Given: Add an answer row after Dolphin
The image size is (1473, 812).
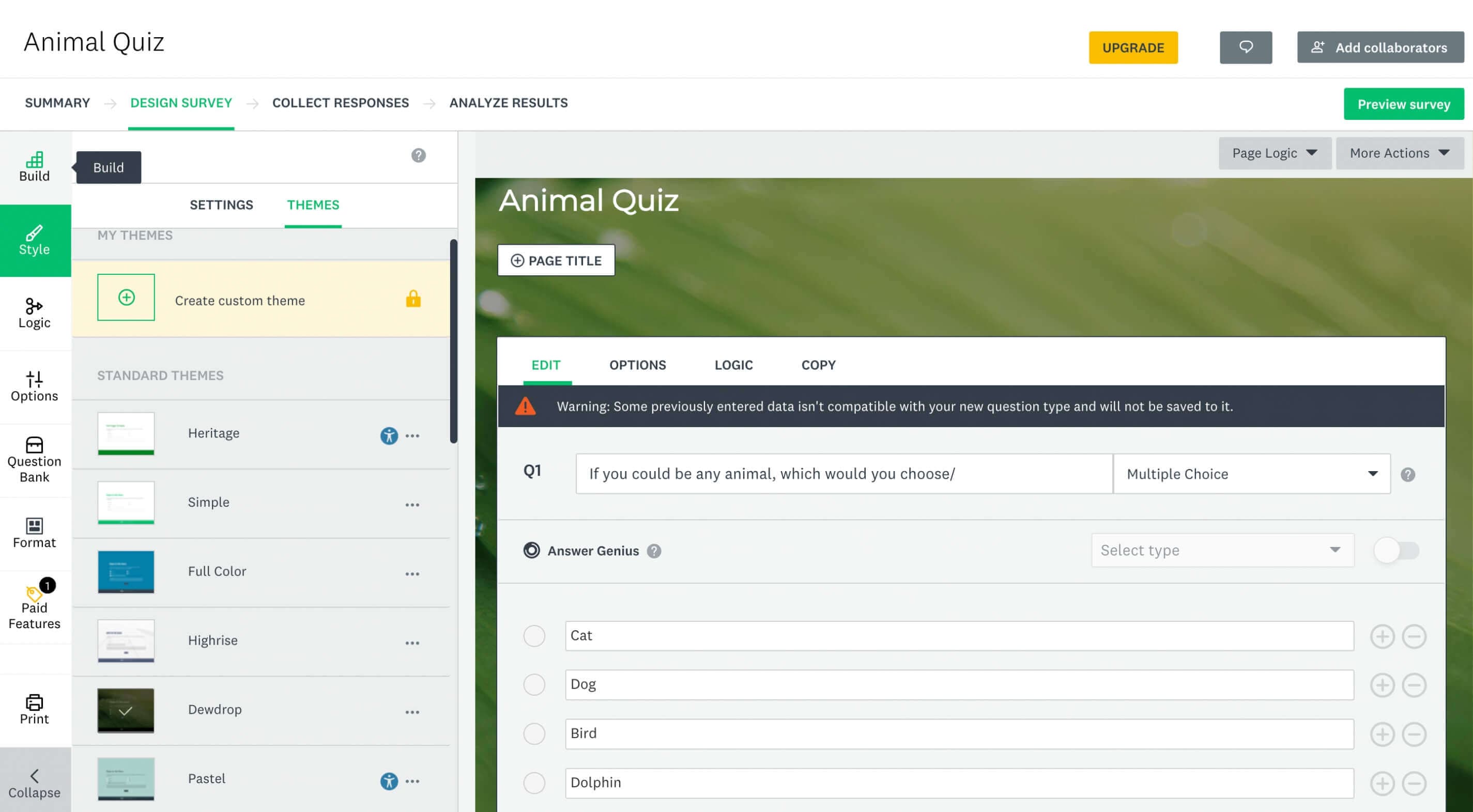Looking at the screenshot, I should (x=1382, y=783).
